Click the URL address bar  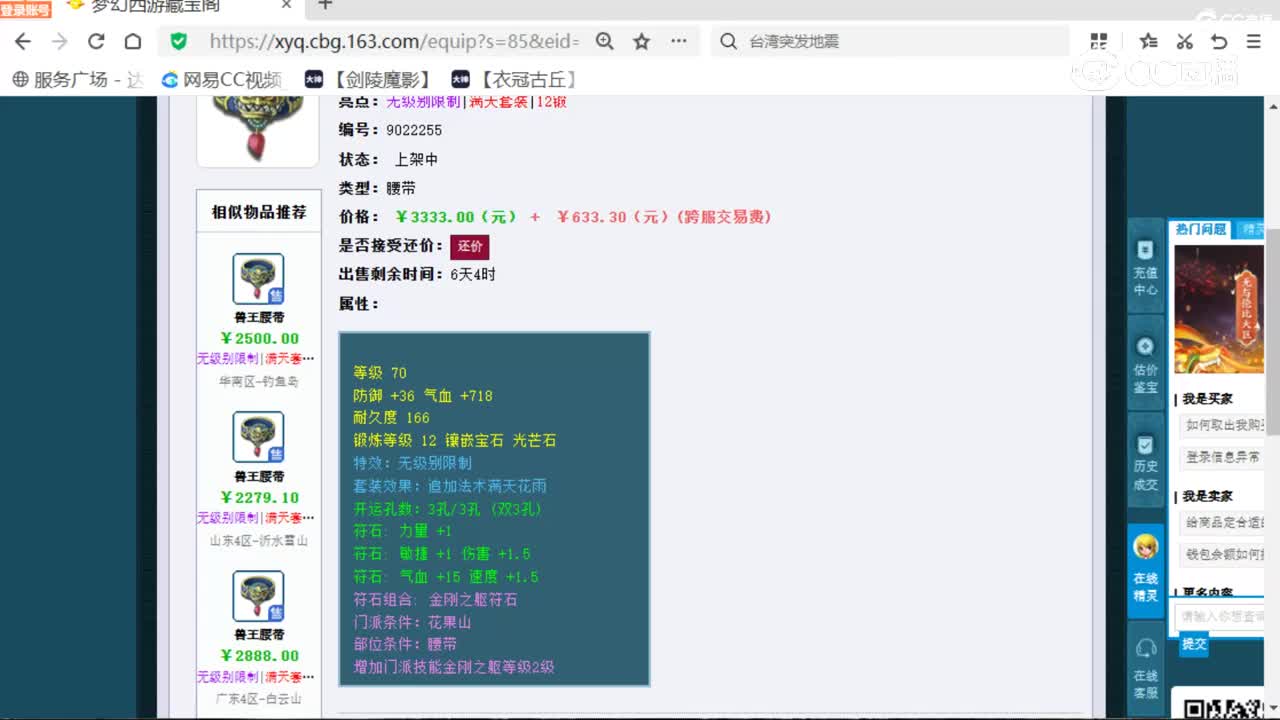[393, 41]
